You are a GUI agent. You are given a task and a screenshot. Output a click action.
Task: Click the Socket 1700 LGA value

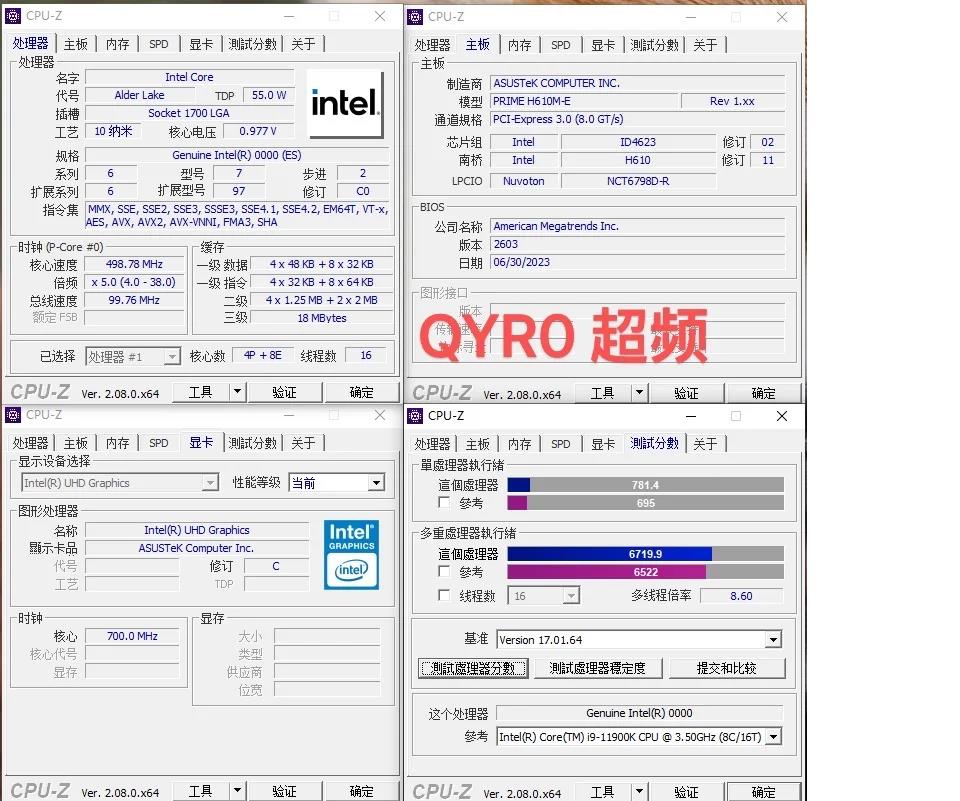click(189, 113)
